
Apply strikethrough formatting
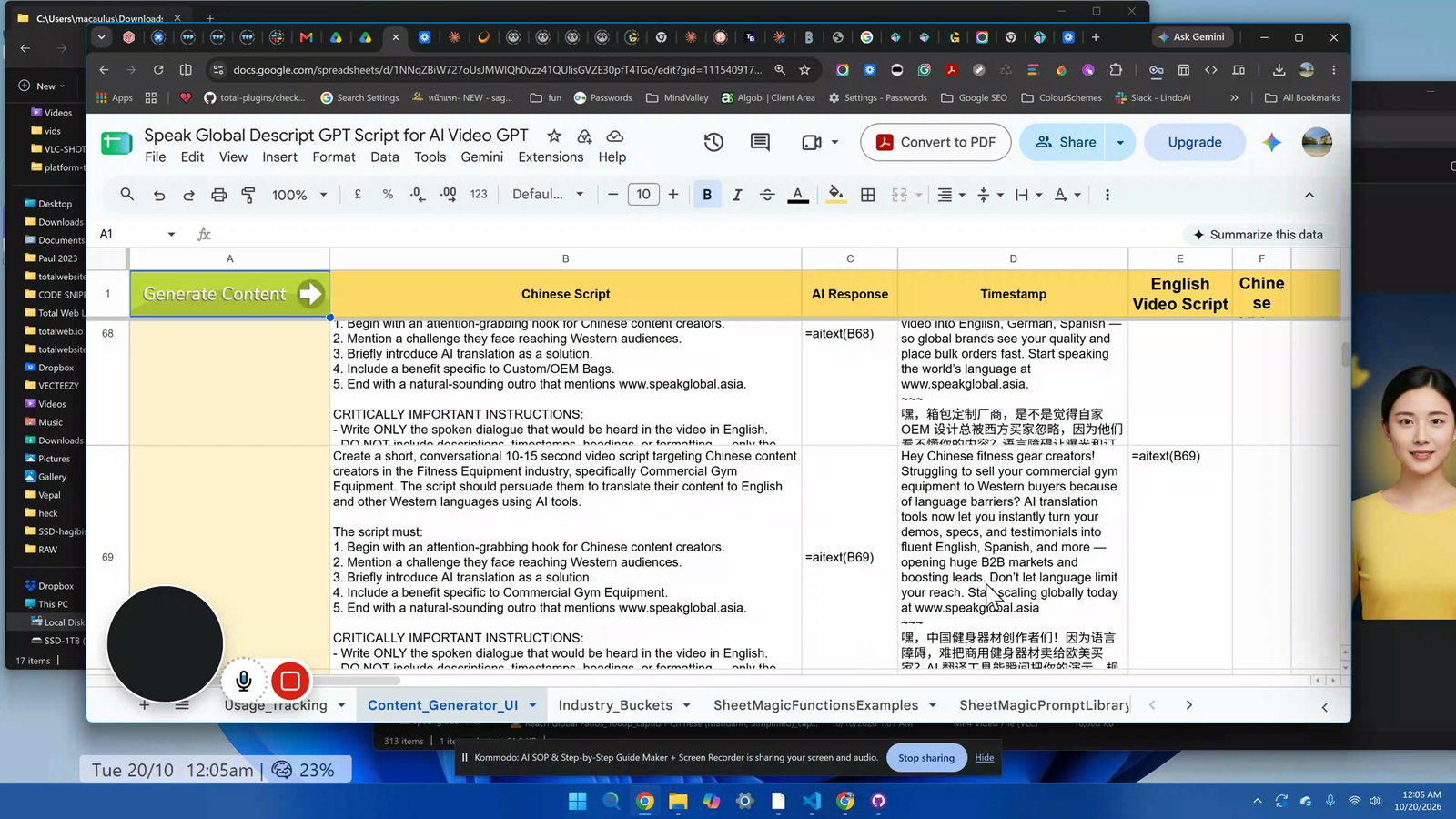(x=767, y=195)
